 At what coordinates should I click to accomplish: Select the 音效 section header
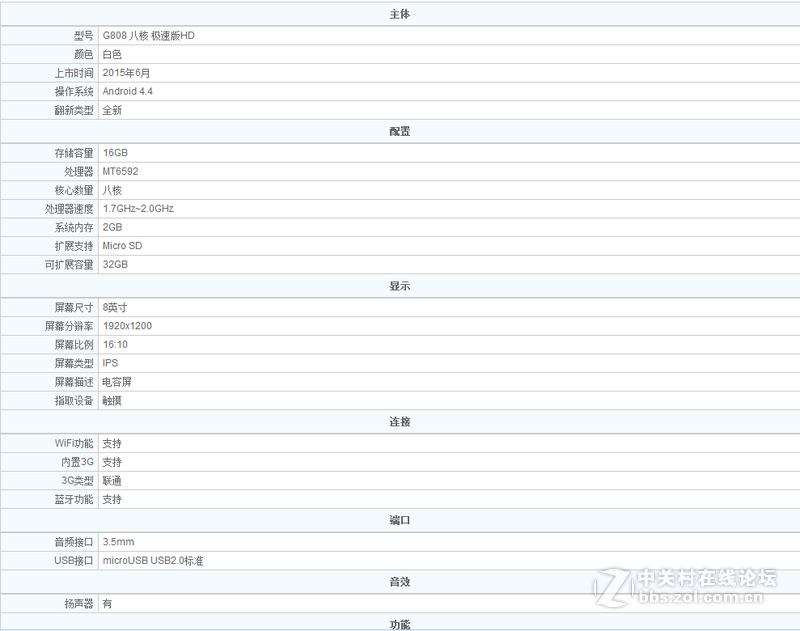pyautogui.click(x=399, y=582)
